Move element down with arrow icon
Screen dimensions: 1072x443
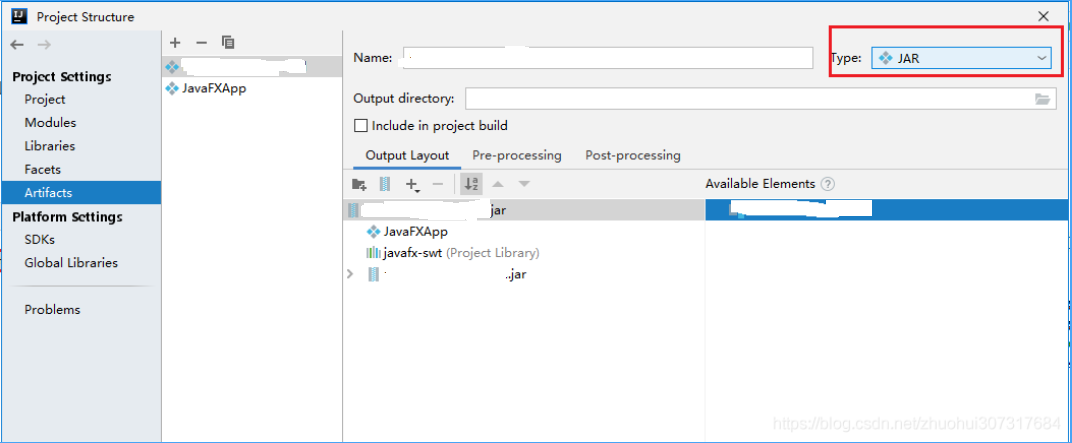[x=524, y=184]
